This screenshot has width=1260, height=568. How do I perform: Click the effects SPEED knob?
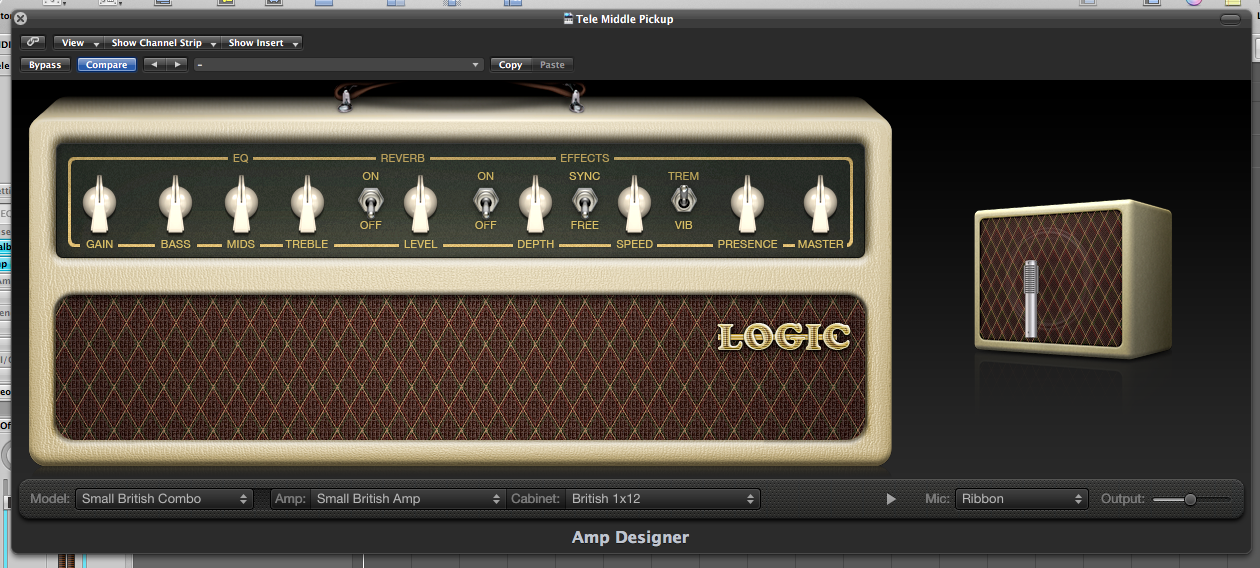[x=634, y=203]
